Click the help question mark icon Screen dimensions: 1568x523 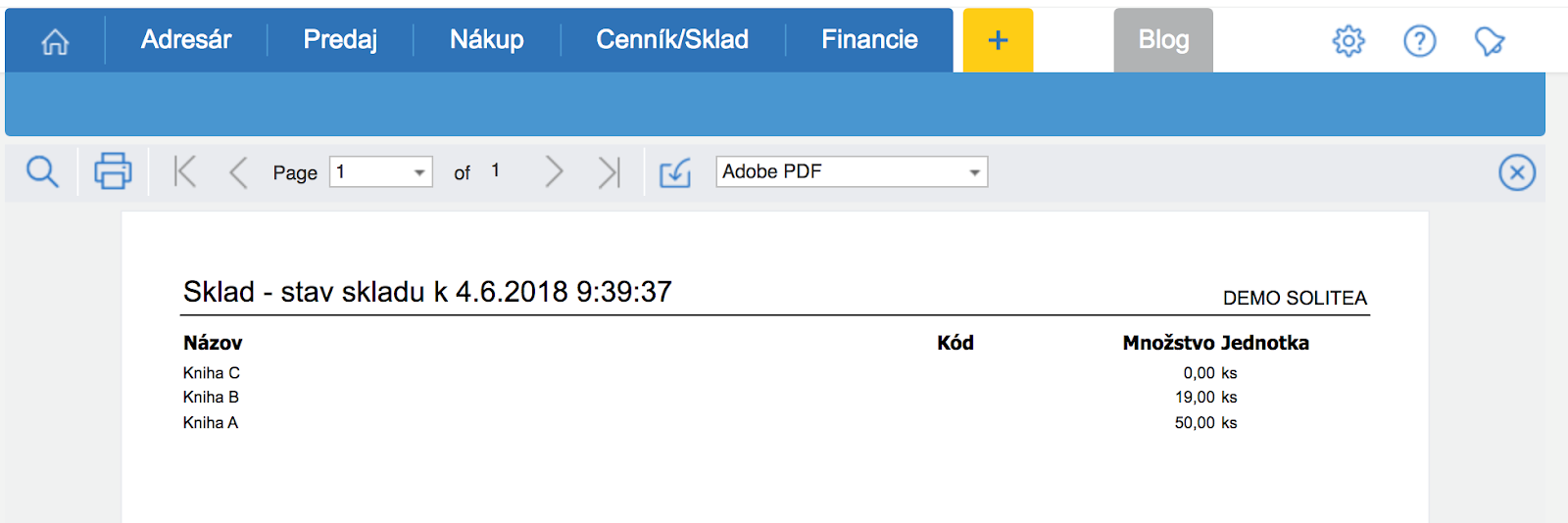coord(1419,41)
